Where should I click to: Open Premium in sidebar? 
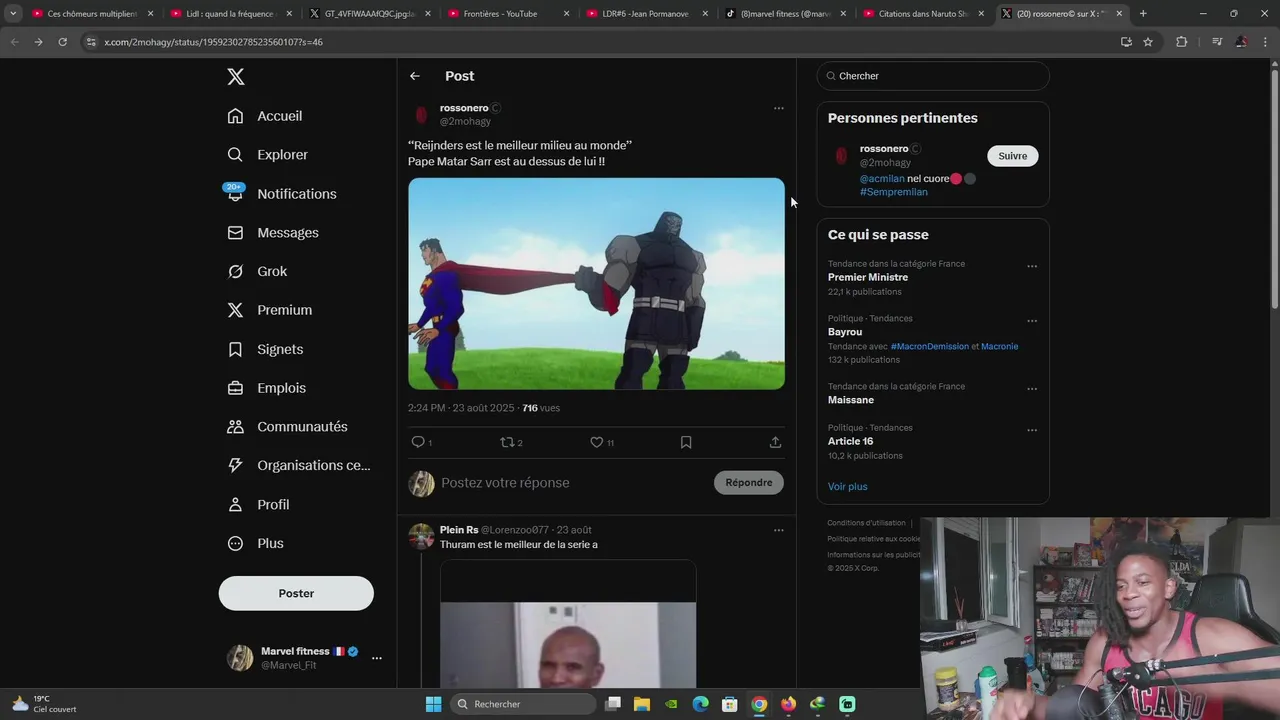[270, 310]
